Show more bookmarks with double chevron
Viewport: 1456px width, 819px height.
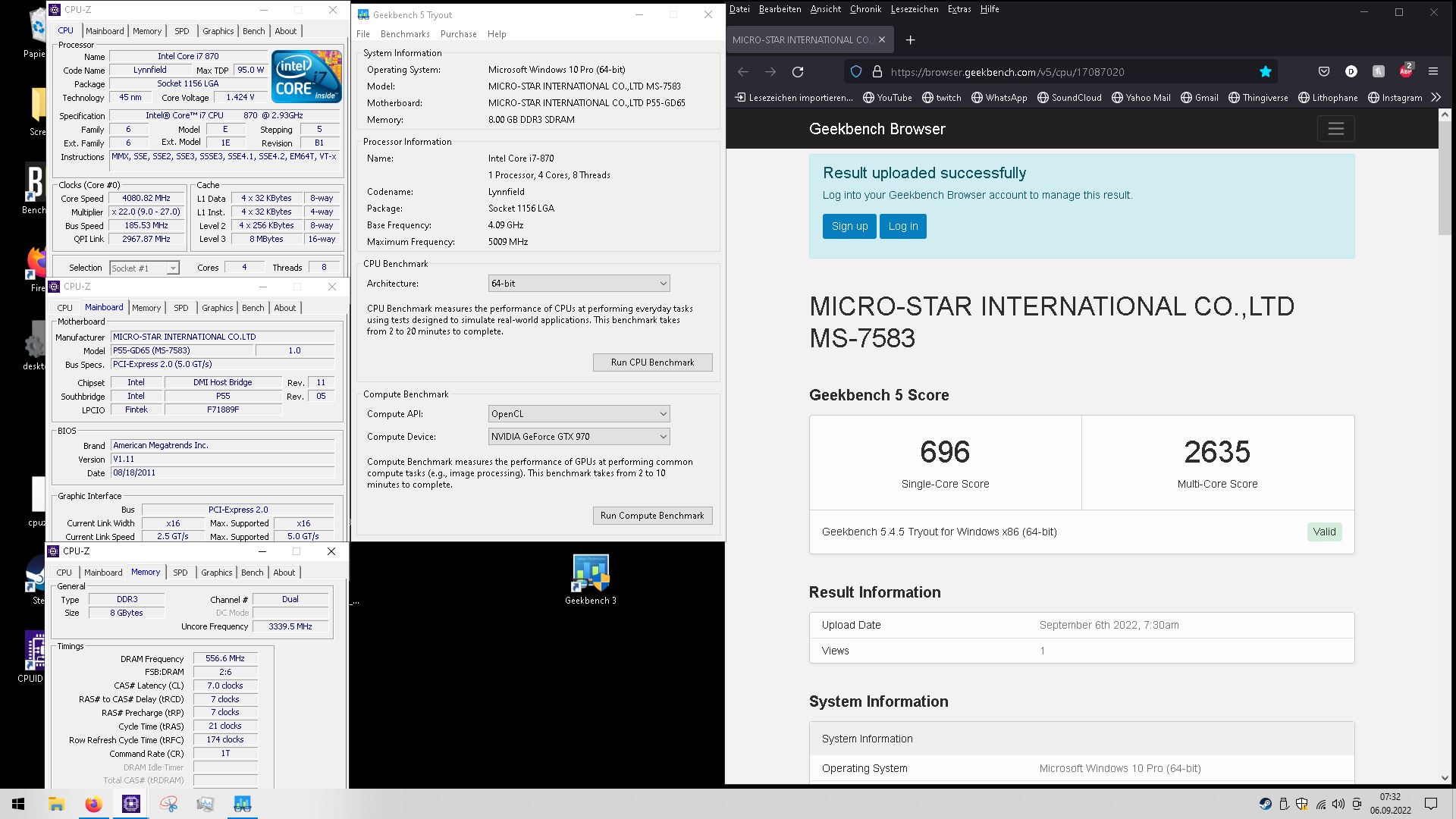tap(1436, 97)
